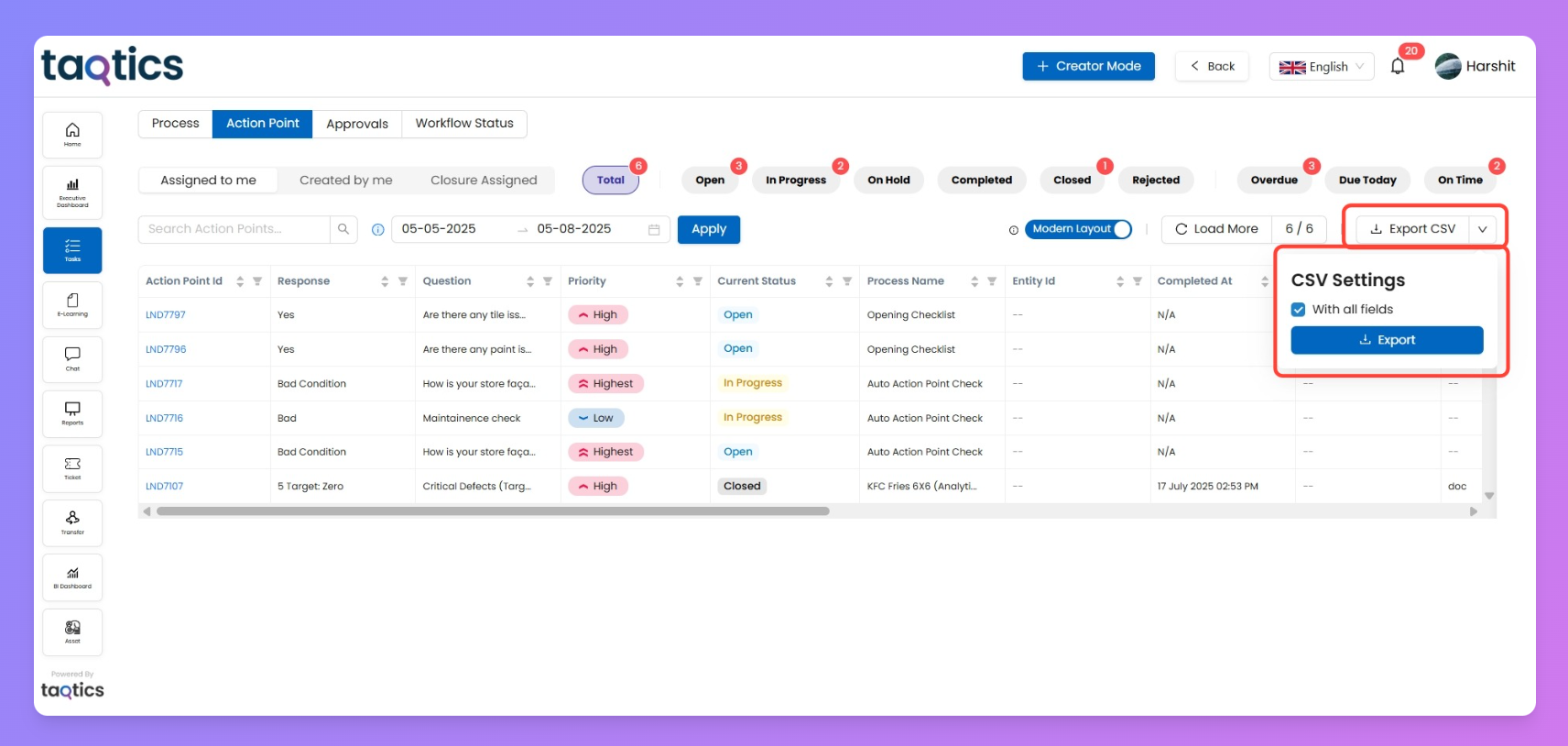Expand the Export CSV dropdown arrow
Viewport: 1568px width, 746px height.
click(1483, 229)
